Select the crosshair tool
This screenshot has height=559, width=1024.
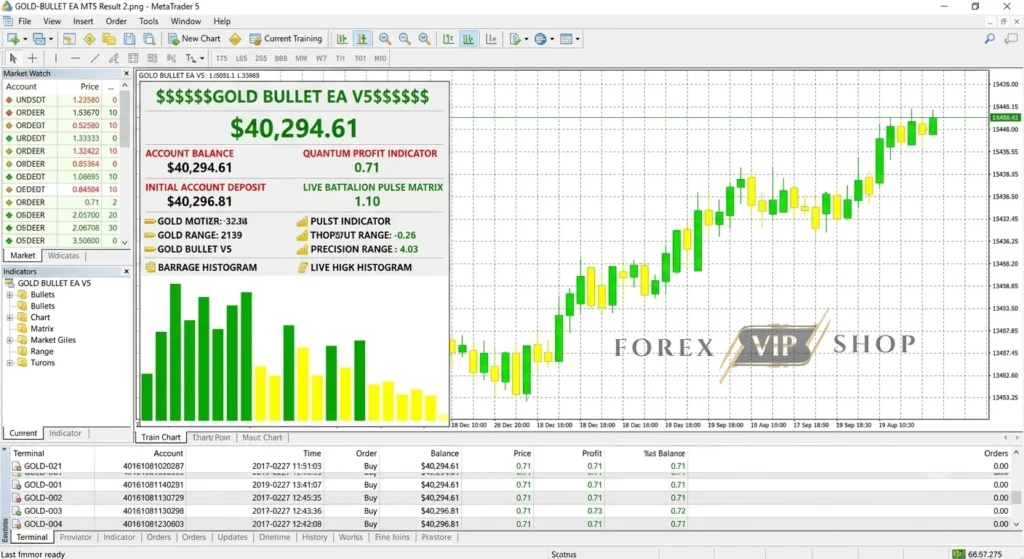[x=32, y=58]
